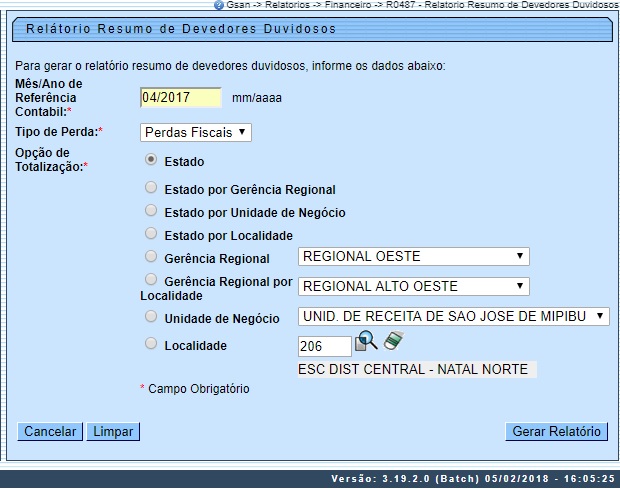The image size is (620, 489).
Task: Select the Estado radio option
Action: (151, 159)
